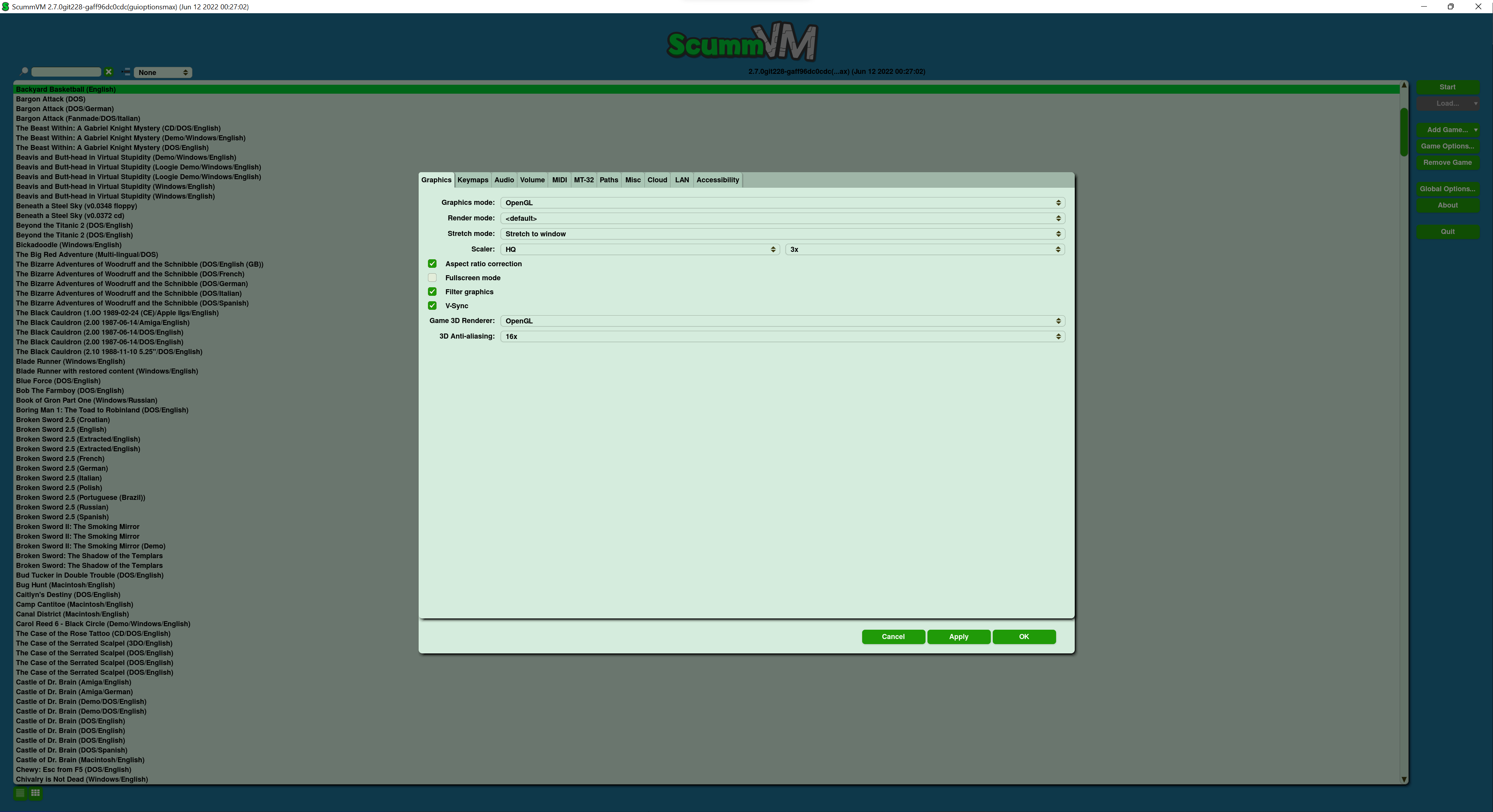Expand the Load arrow dropdown
Screen dimensions: 1493x812
tap(1476, 103)
